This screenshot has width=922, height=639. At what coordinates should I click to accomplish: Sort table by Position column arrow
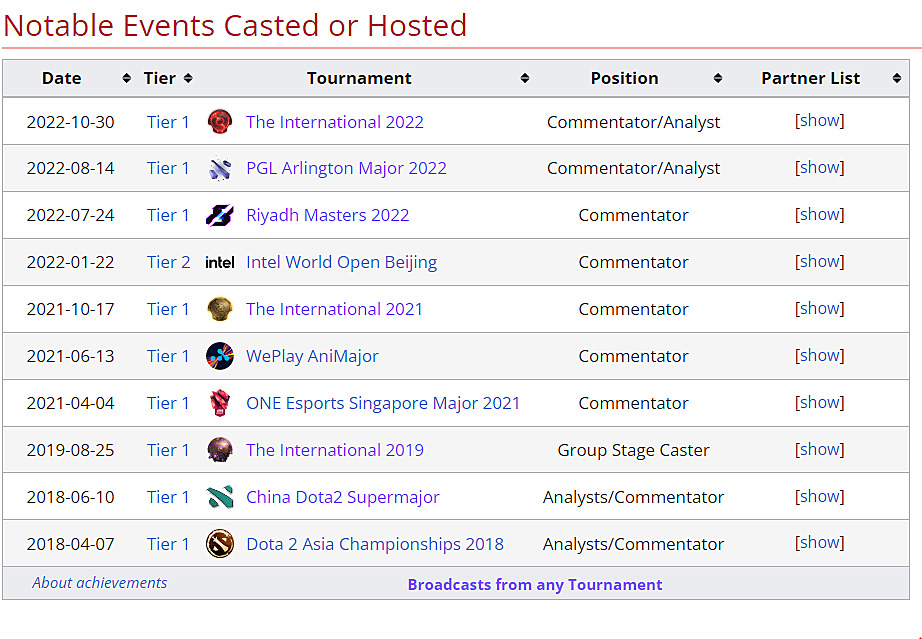pyautogui.click(x=718, y=78)
